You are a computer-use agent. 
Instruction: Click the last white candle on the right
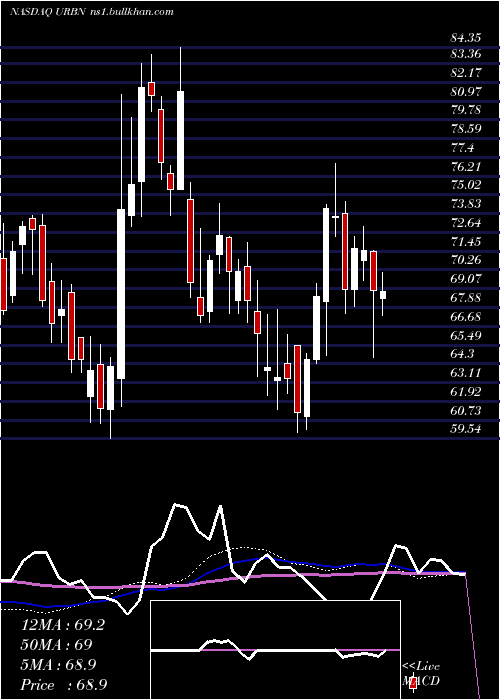(383, 295)
